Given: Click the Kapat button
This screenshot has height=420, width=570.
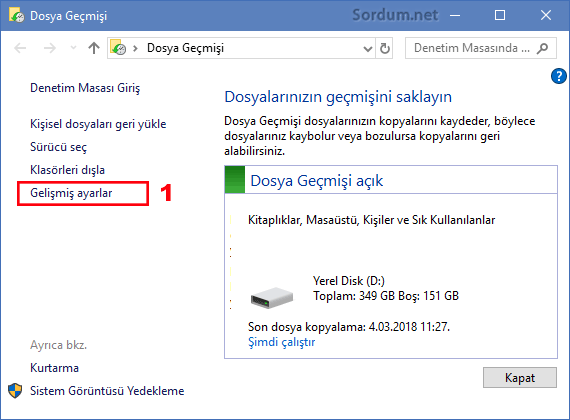Looking at the screenshot, I should (x=519, y=377).
